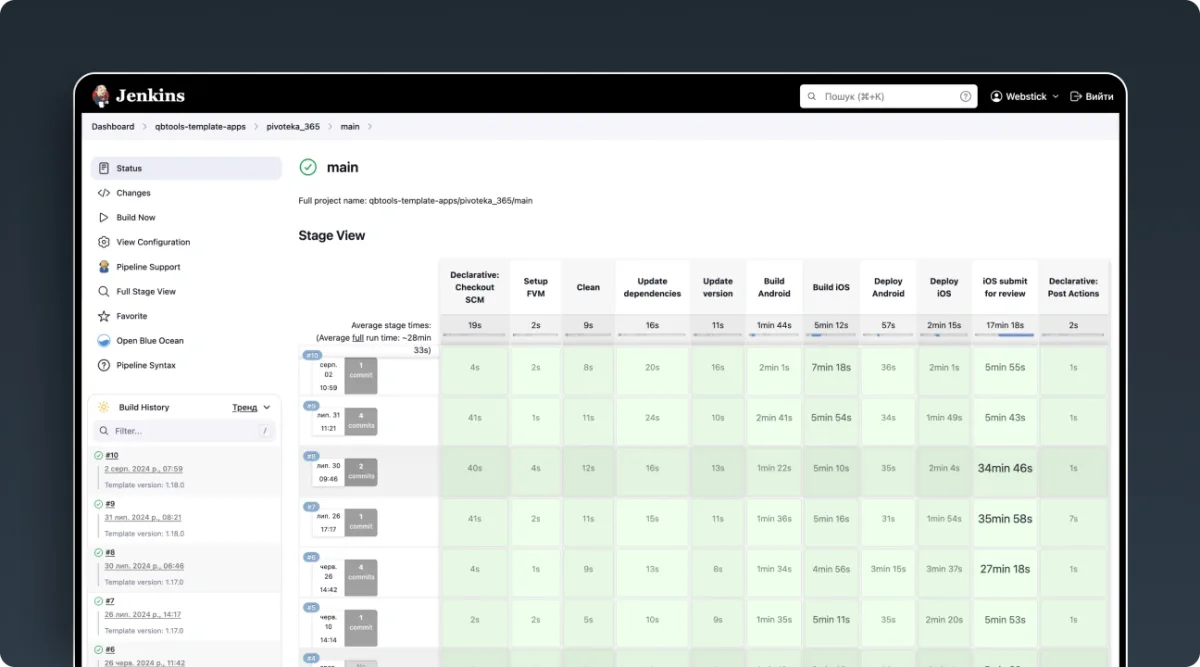This screenshot has height=667, width=1200.
Task: Click success icon of build #10 in history
Action: (98, 455)
